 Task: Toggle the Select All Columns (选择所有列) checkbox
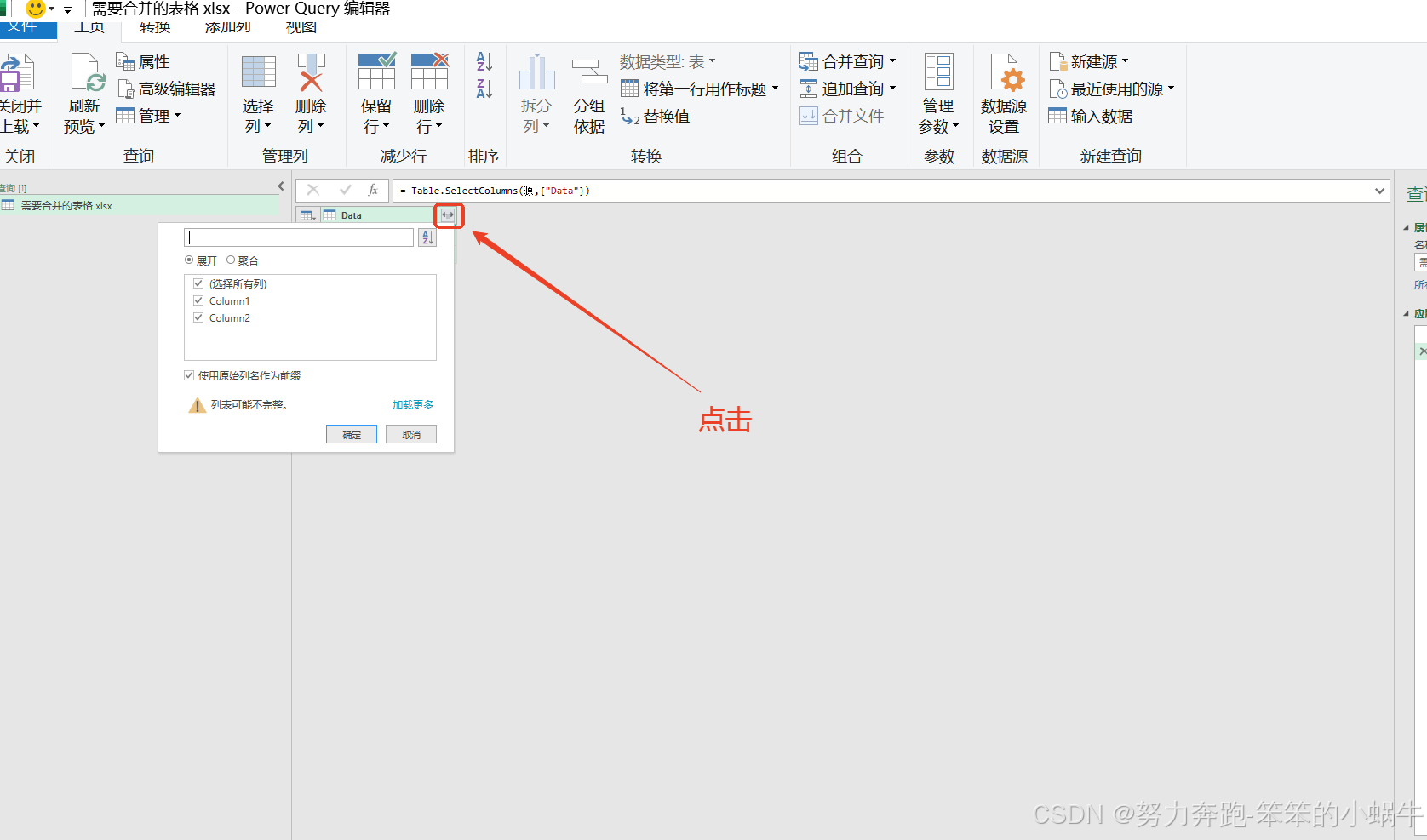[x=198, y=283]
